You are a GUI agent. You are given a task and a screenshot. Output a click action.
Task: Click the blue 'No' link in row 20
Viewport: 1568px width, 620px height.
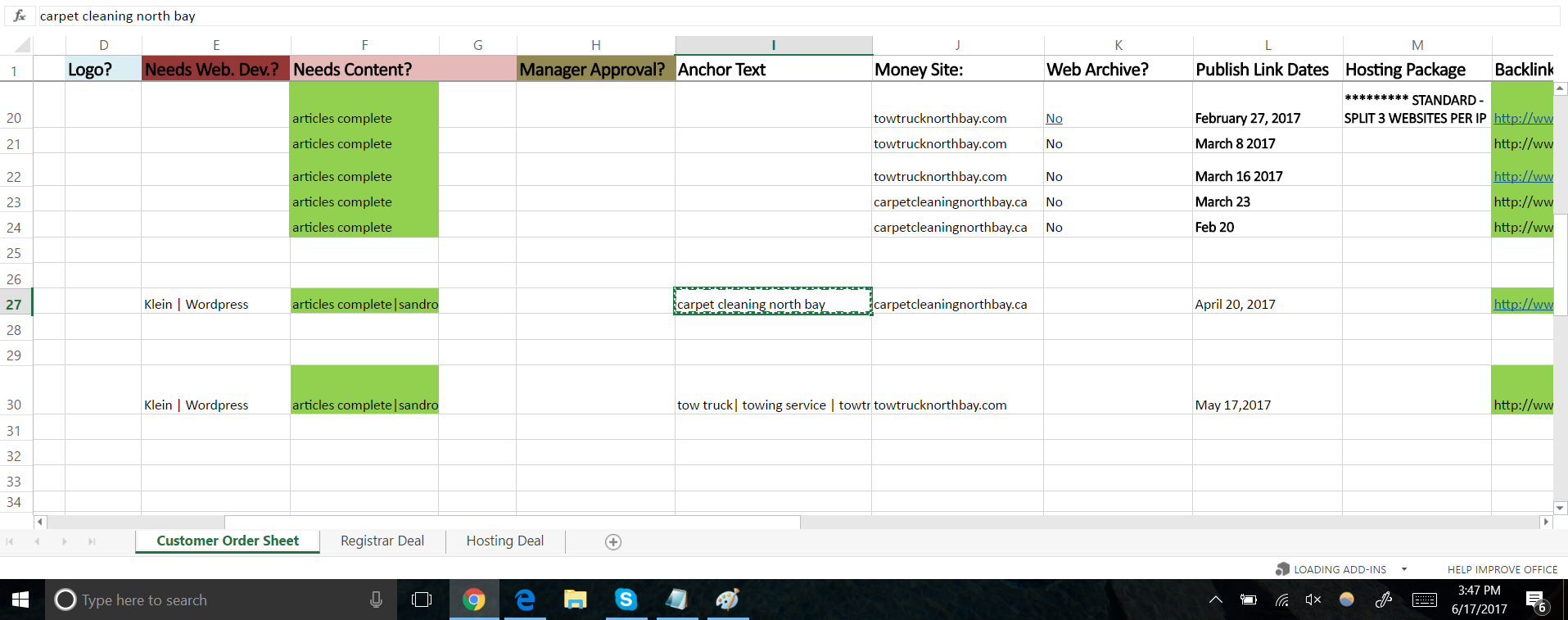tap(1054, 118)
